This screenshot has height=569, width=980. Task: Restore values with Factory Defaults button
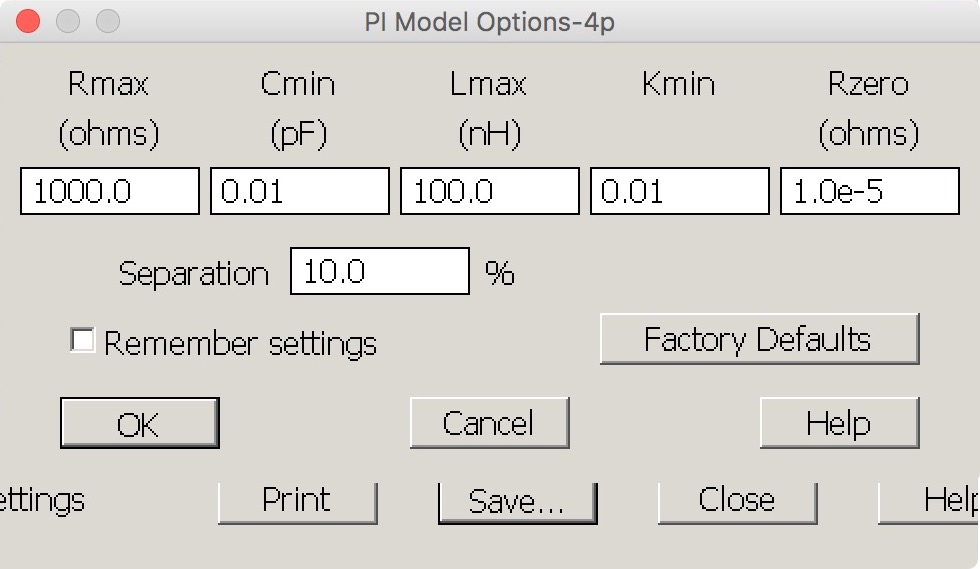pyautogui.click(x=758, y=340)
